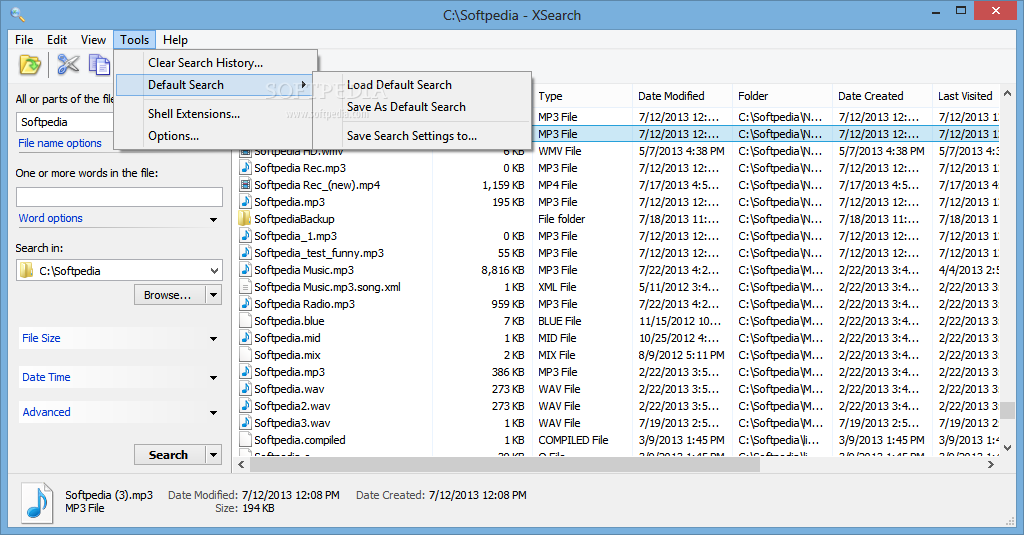Open the Search button dropdown arrow

(x=214, y=455)
